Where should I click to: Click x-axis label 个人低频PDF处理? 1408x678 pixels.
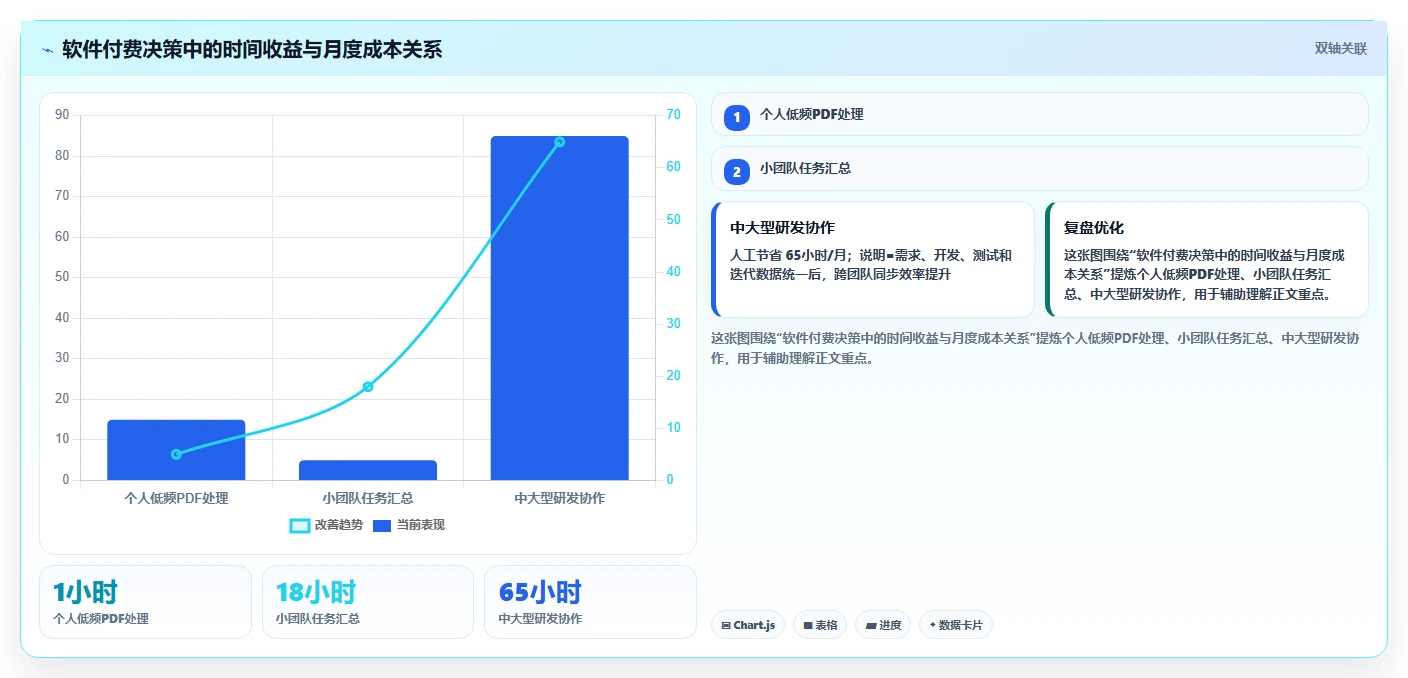pyautogui.click(x=176, y=498)
